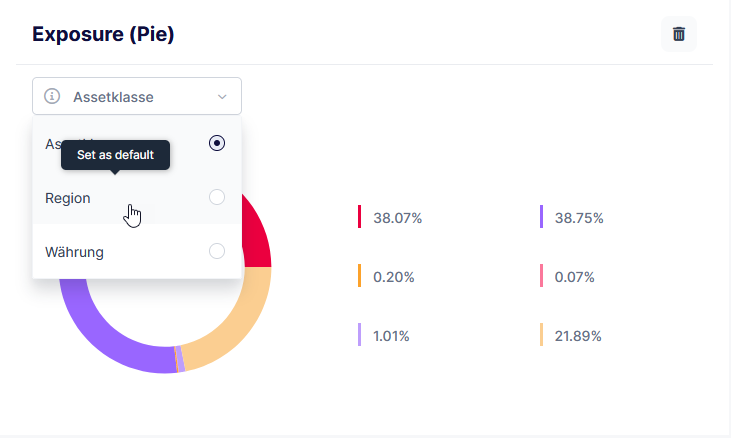Select the Assetklasse radio button
731x438 pixels.
(x=217, y=143)
